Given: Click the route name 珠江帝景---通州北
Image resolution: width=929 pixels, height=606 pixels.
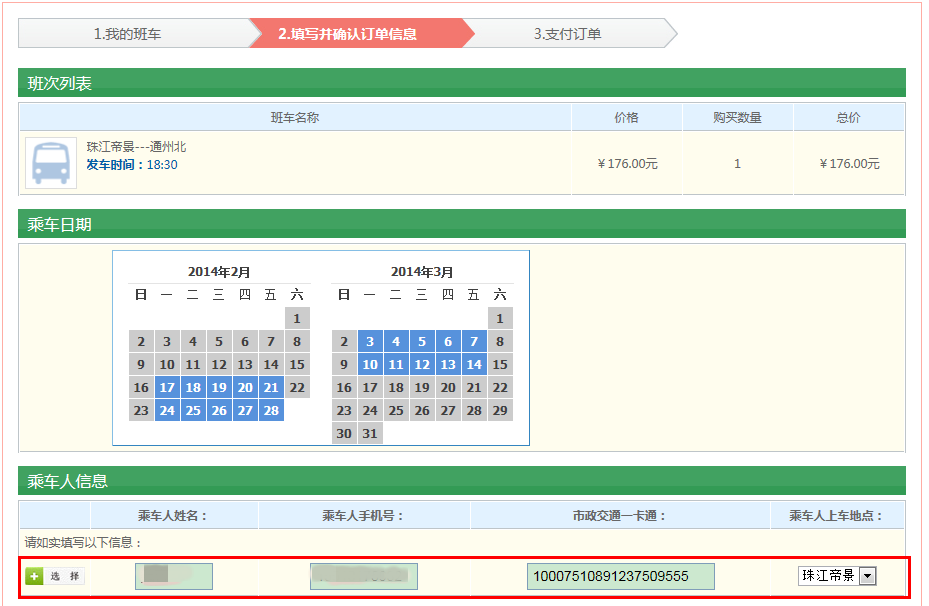Looking at the screenshot, I should (x=136, y=147).
